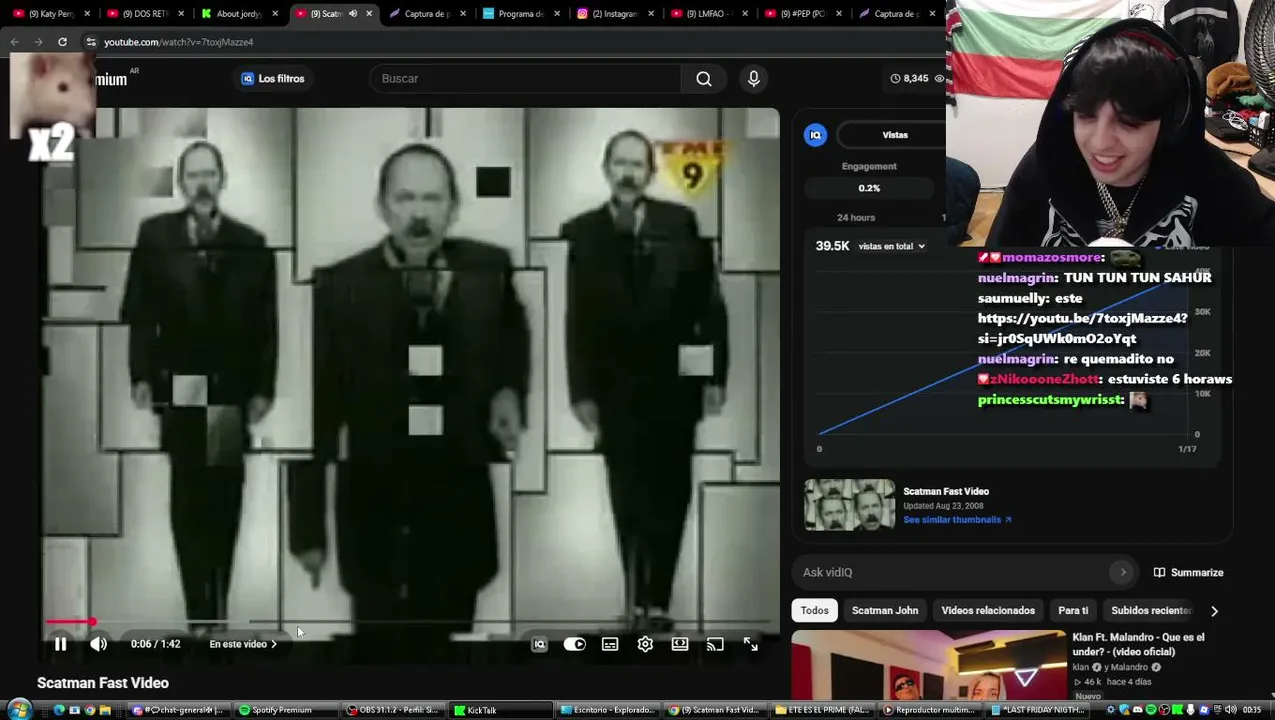The width and height of the screenshot is (1275, 720).
Task: Pause the Scatman video
Action: [x=60, y=645]
